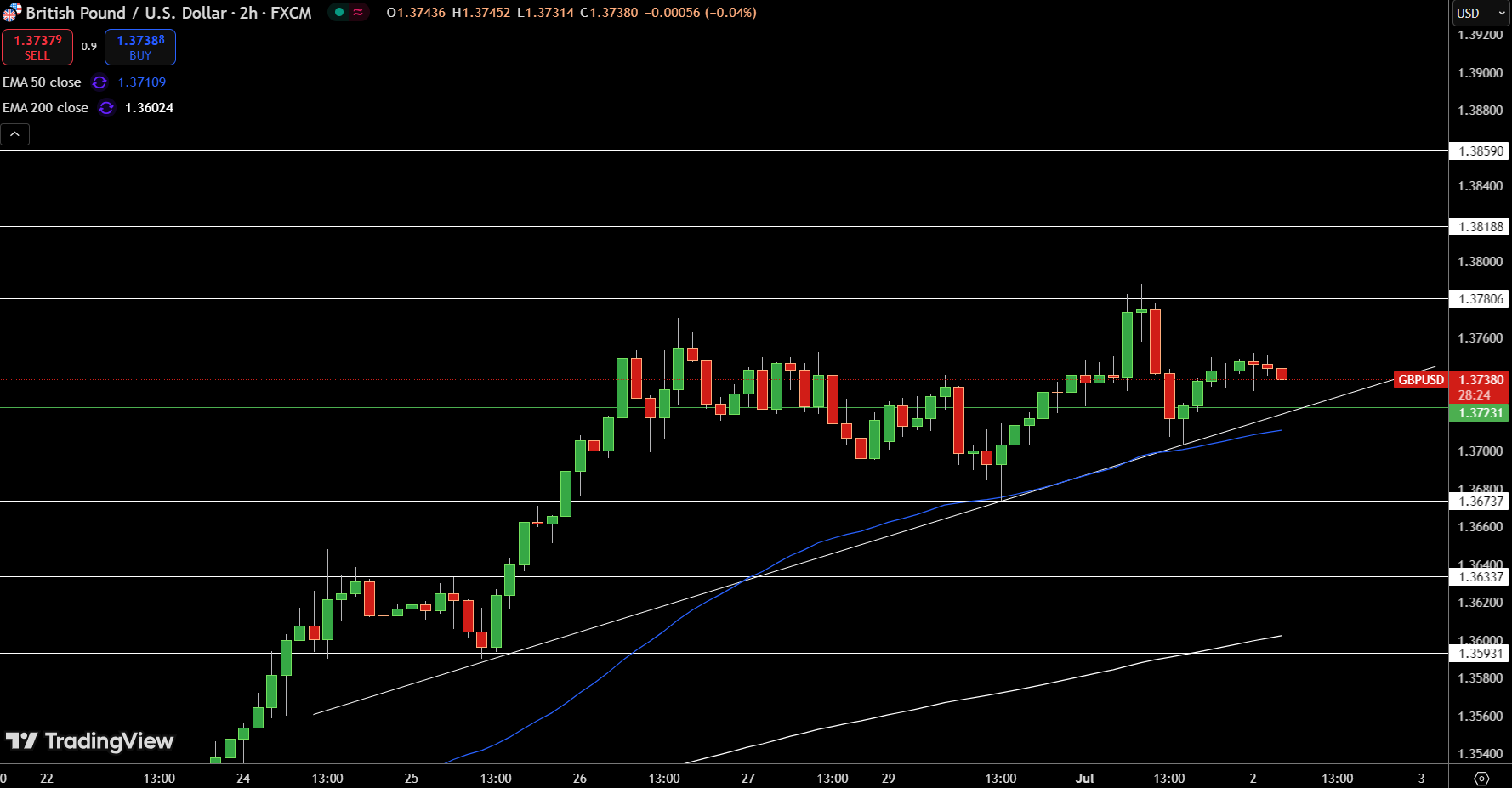Click the red GBPUSD symbol tag on the price axis
The image size is (1512, 788).
[x=1421, y=380]
